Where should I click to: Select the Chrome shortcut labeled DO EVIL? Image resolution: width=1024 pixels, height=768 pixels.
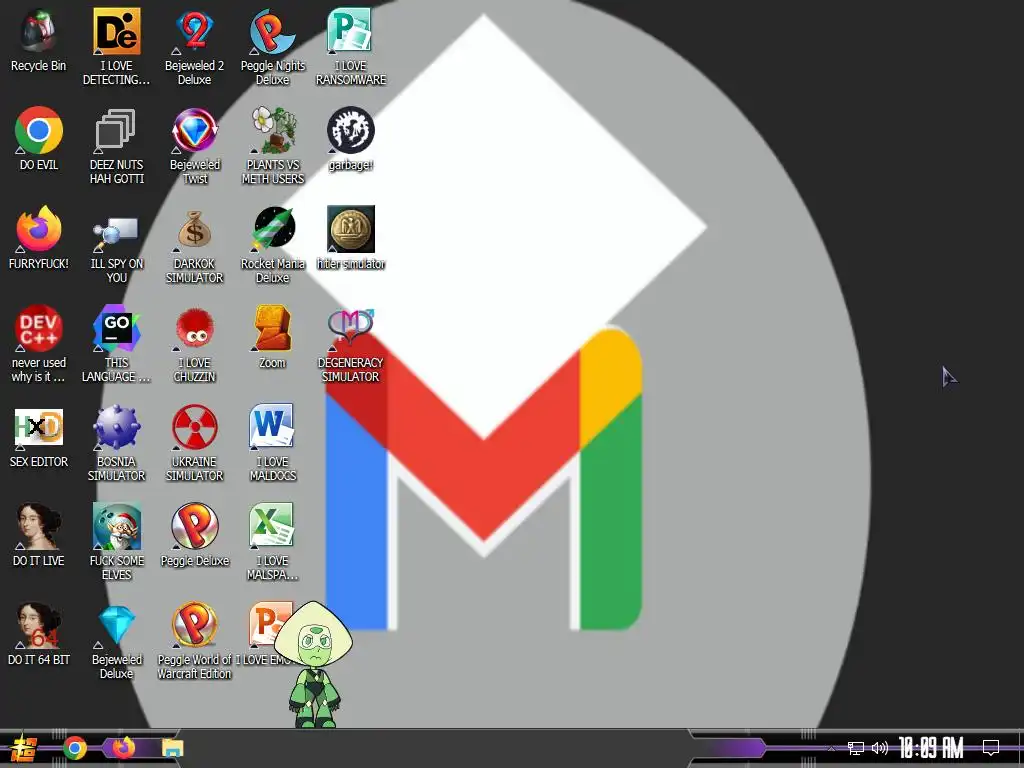tap(39, 130)
